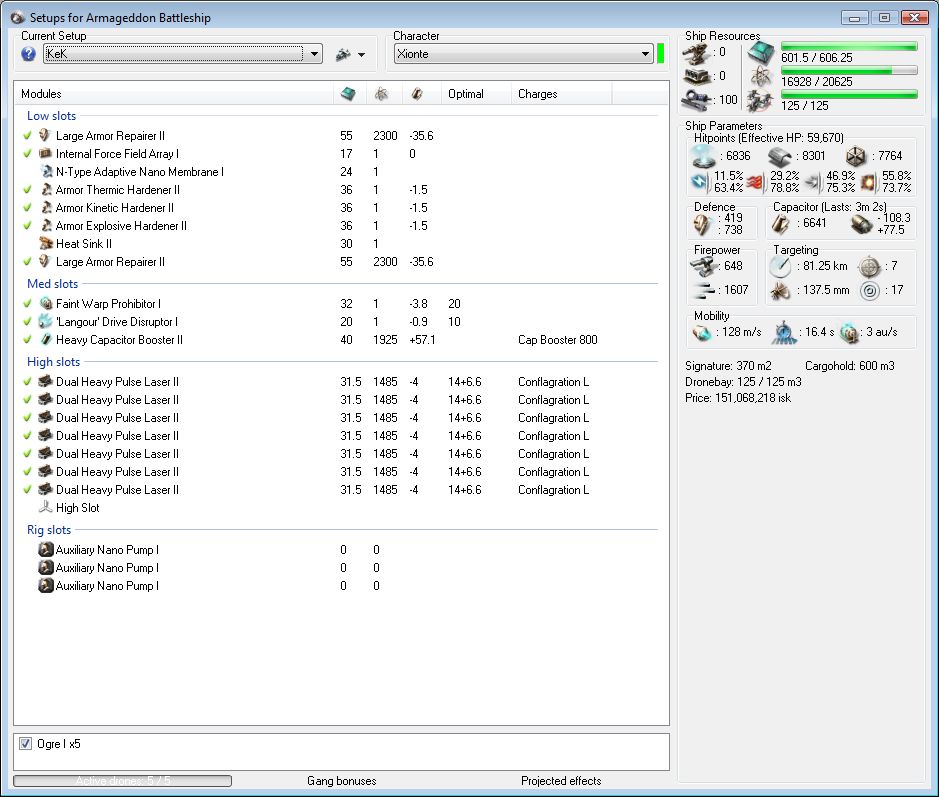Select N-Type Adaptive Nano Membrane I row
This screenshot has width=939, height=797.
click(139, 172)
